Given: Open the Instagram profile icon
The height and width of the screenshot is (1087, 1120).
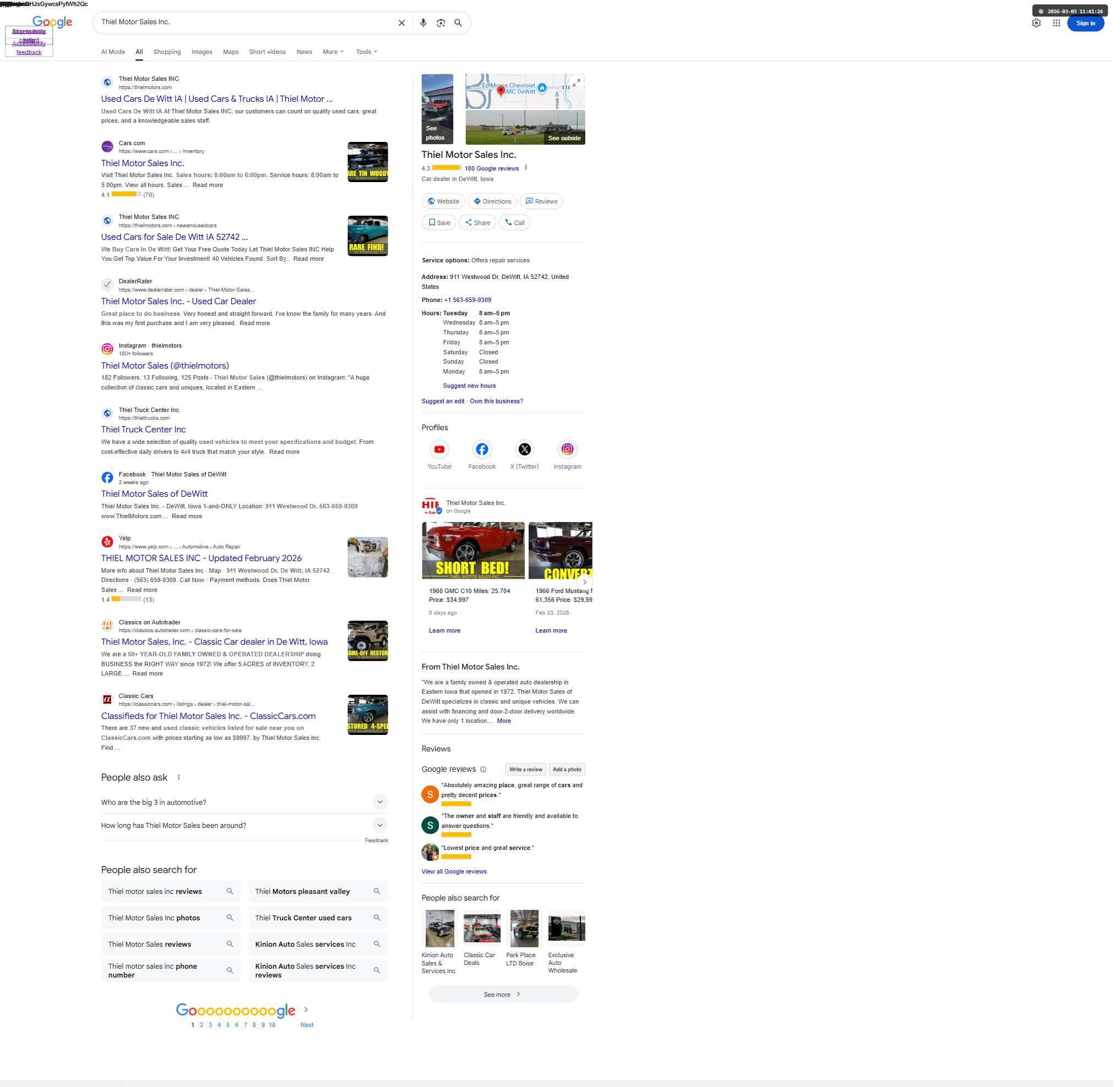Looking at the screenshot, I should 567,449.
